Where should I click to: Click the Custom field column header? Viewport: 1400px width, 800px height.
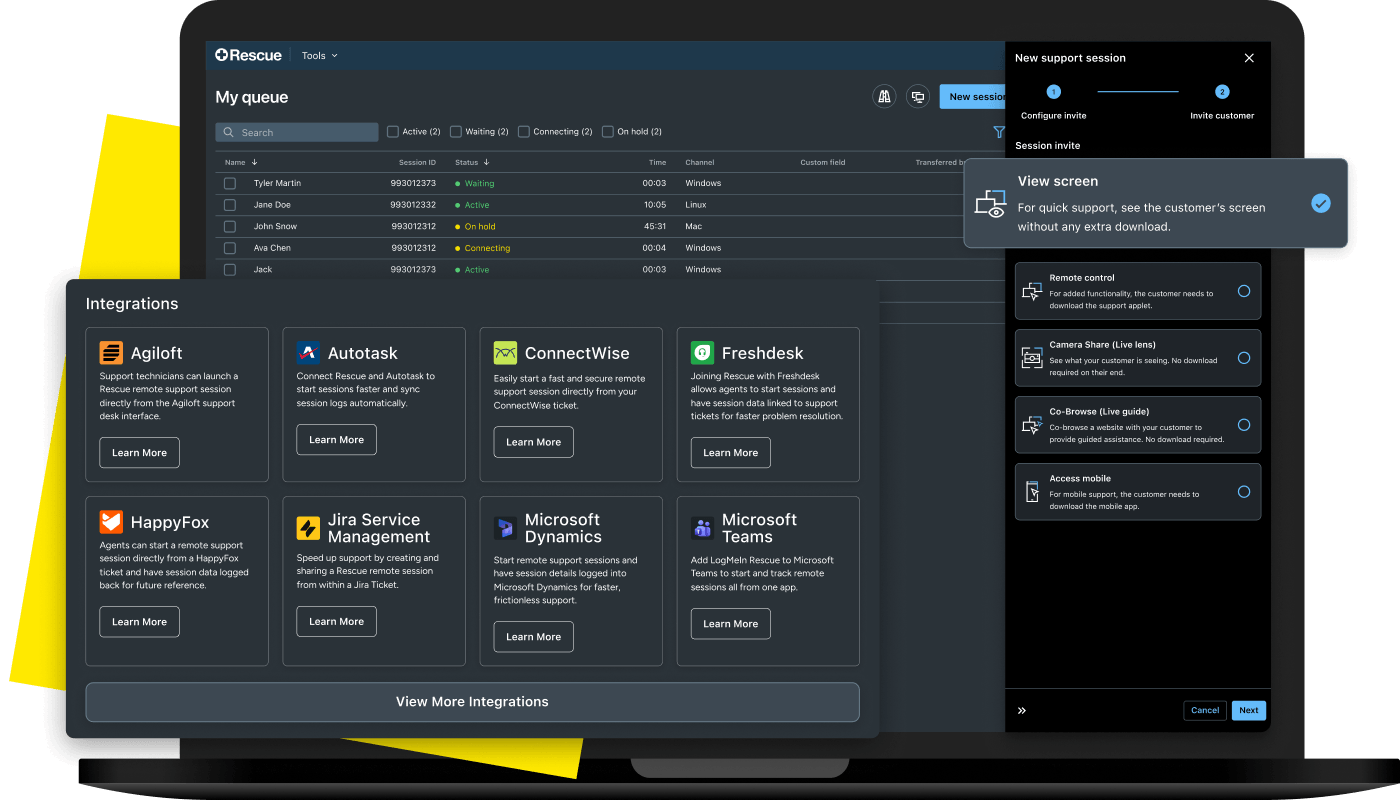point(823,162)
